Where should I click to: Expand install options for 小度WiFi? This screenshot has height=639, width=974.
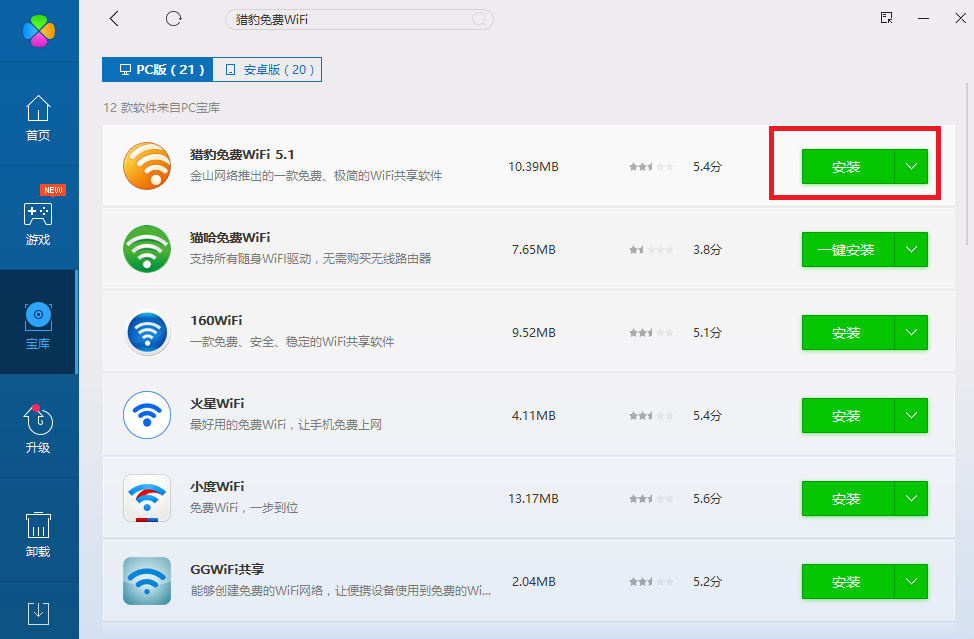(x=911, y=499)
